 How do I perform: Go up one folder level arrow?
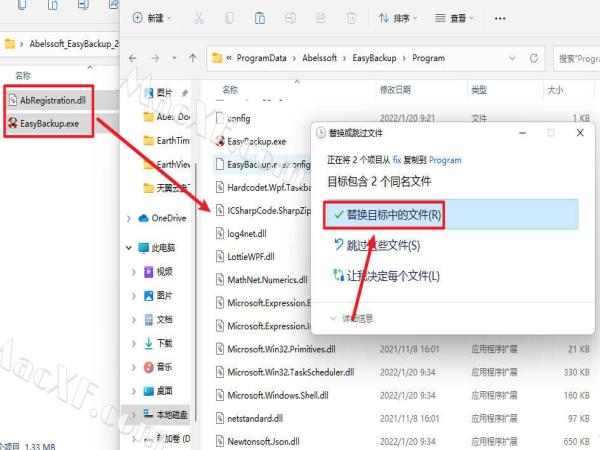[x=192, y=58]
